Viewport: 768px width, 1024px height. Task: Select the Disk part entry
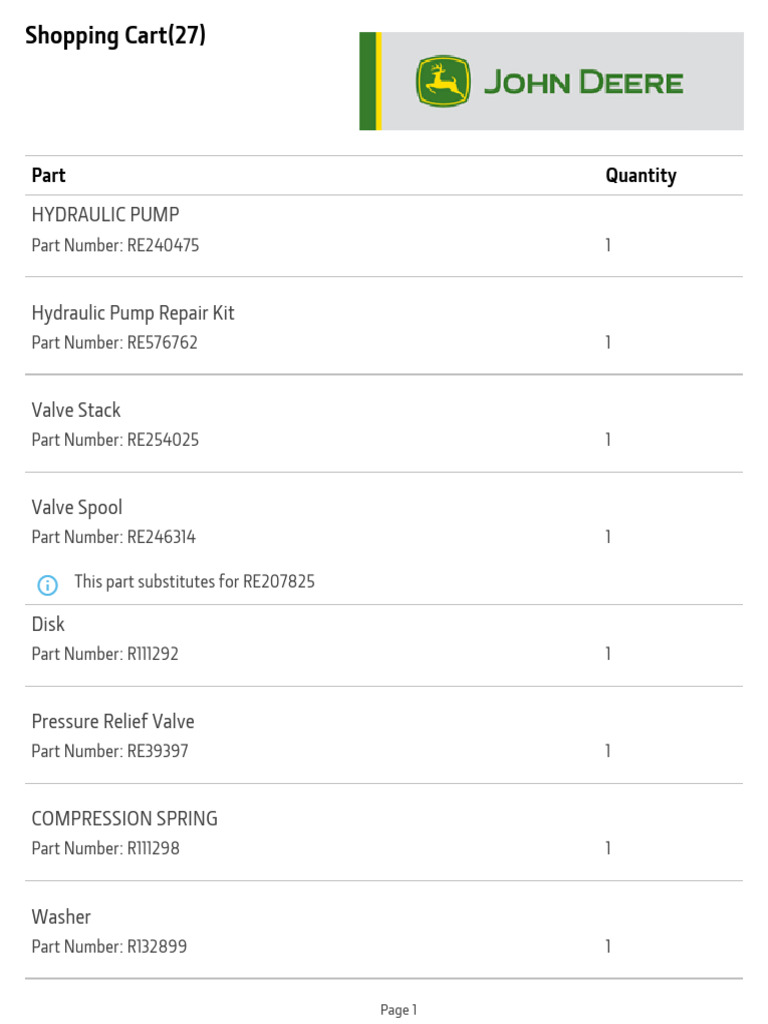48,624
